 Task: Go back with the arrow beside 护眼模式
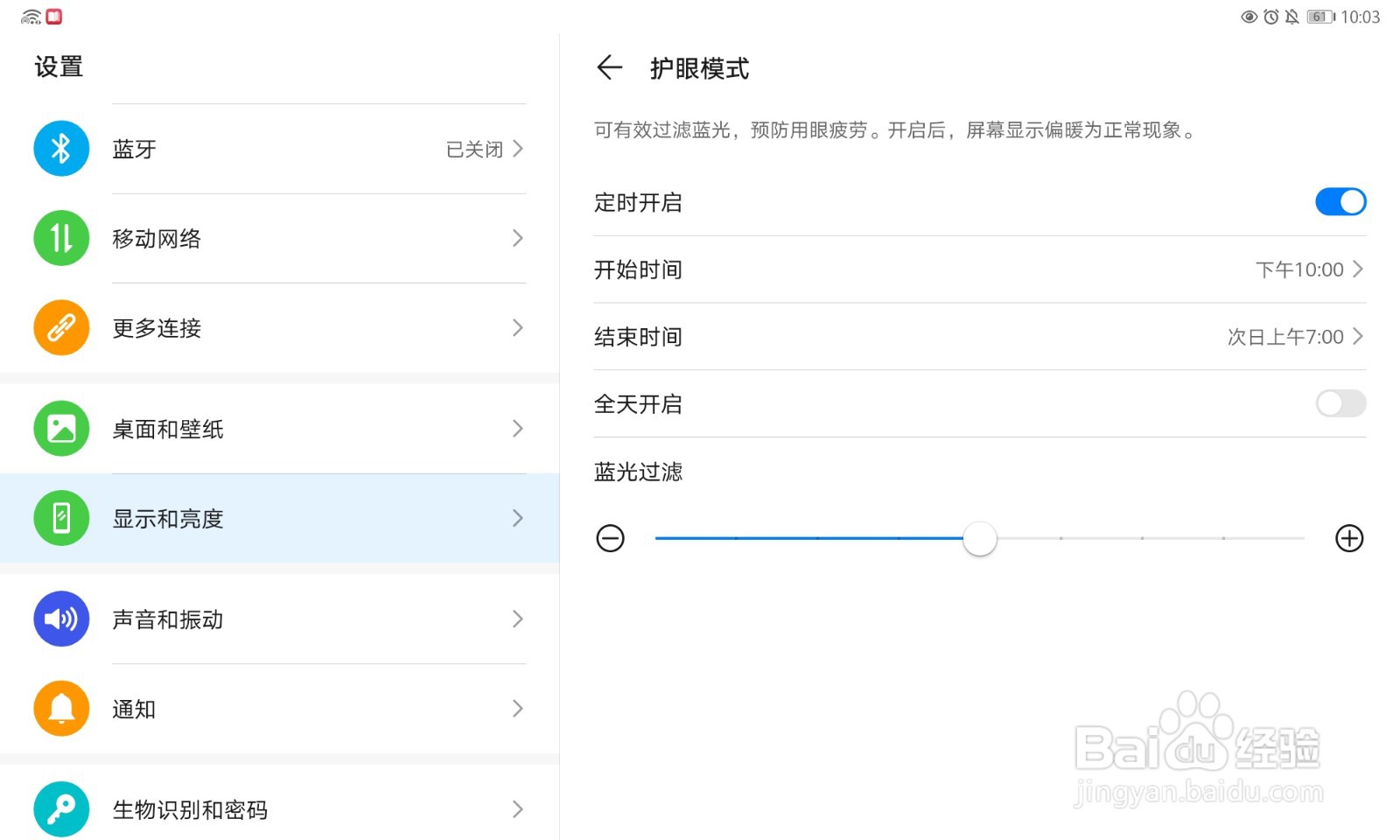(609, 67)
